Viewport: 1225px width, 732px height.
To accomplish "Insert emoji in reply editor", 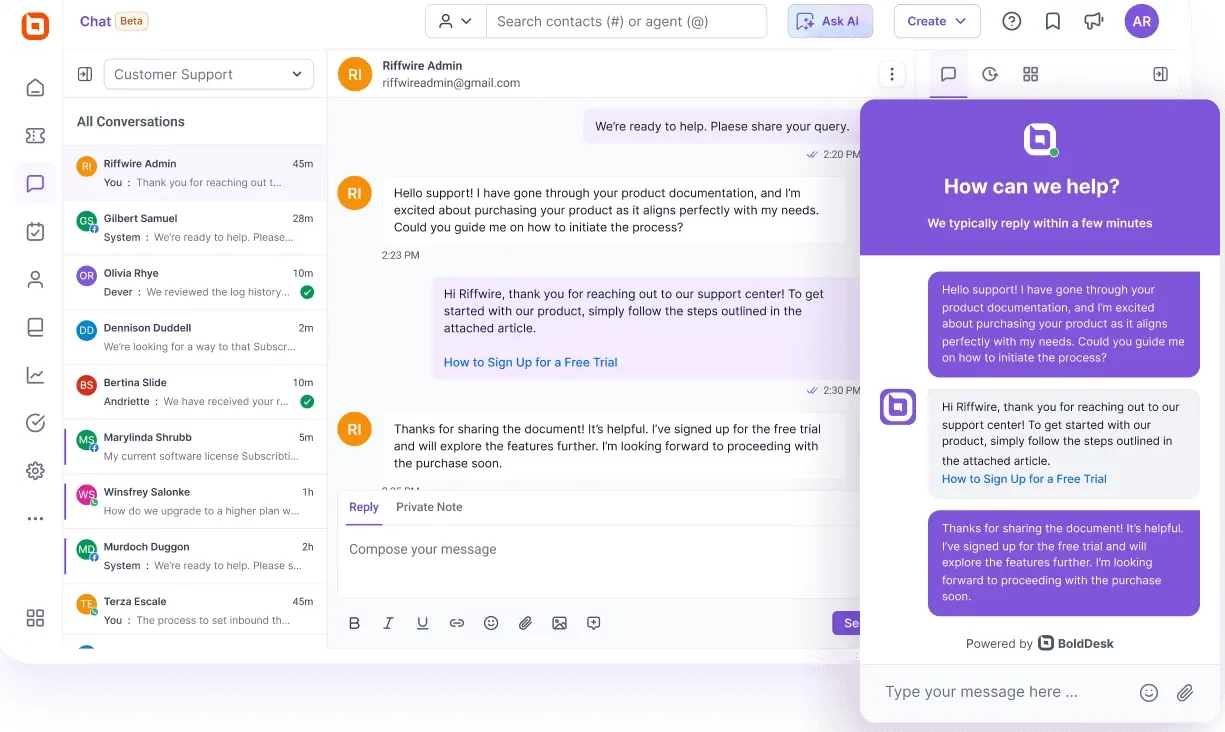I will (x=491, y=623).
